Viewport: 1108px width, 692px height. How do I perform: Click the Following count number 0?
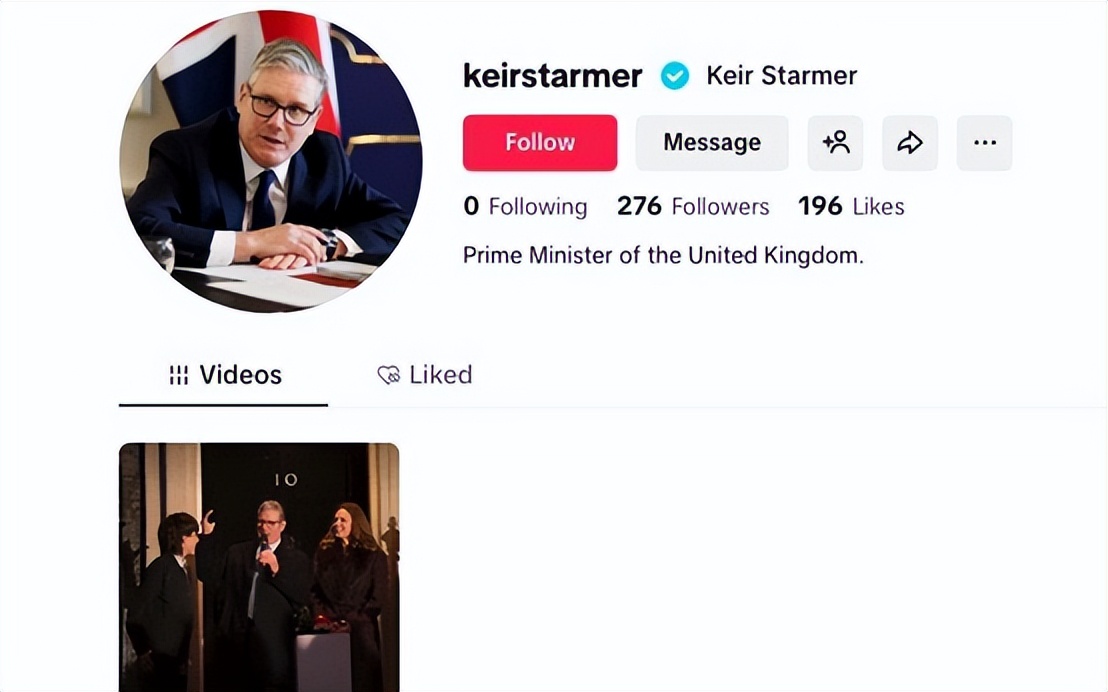[471, 206]
